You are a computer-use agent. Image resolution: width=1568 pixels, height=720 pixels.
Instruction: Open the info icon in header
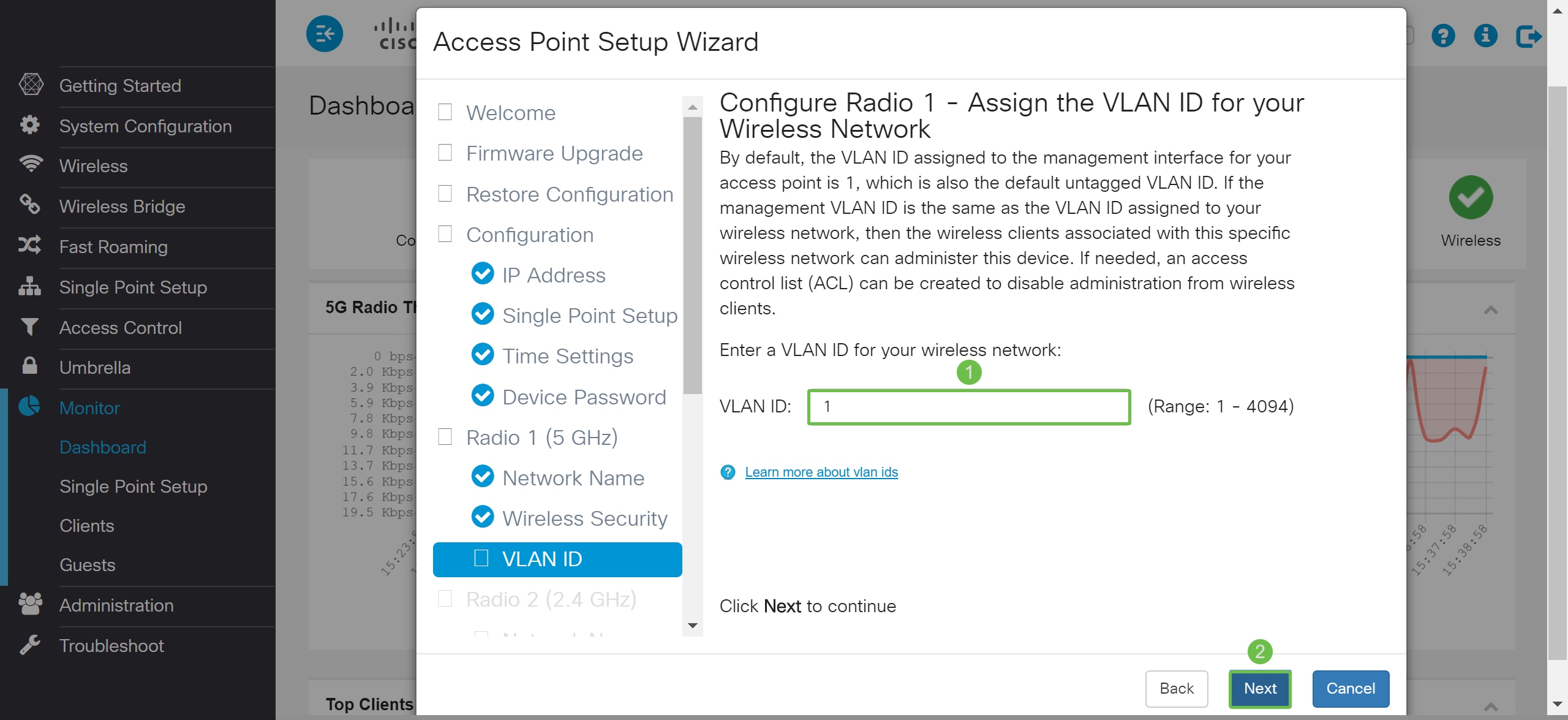click(x=1485, y=36)
